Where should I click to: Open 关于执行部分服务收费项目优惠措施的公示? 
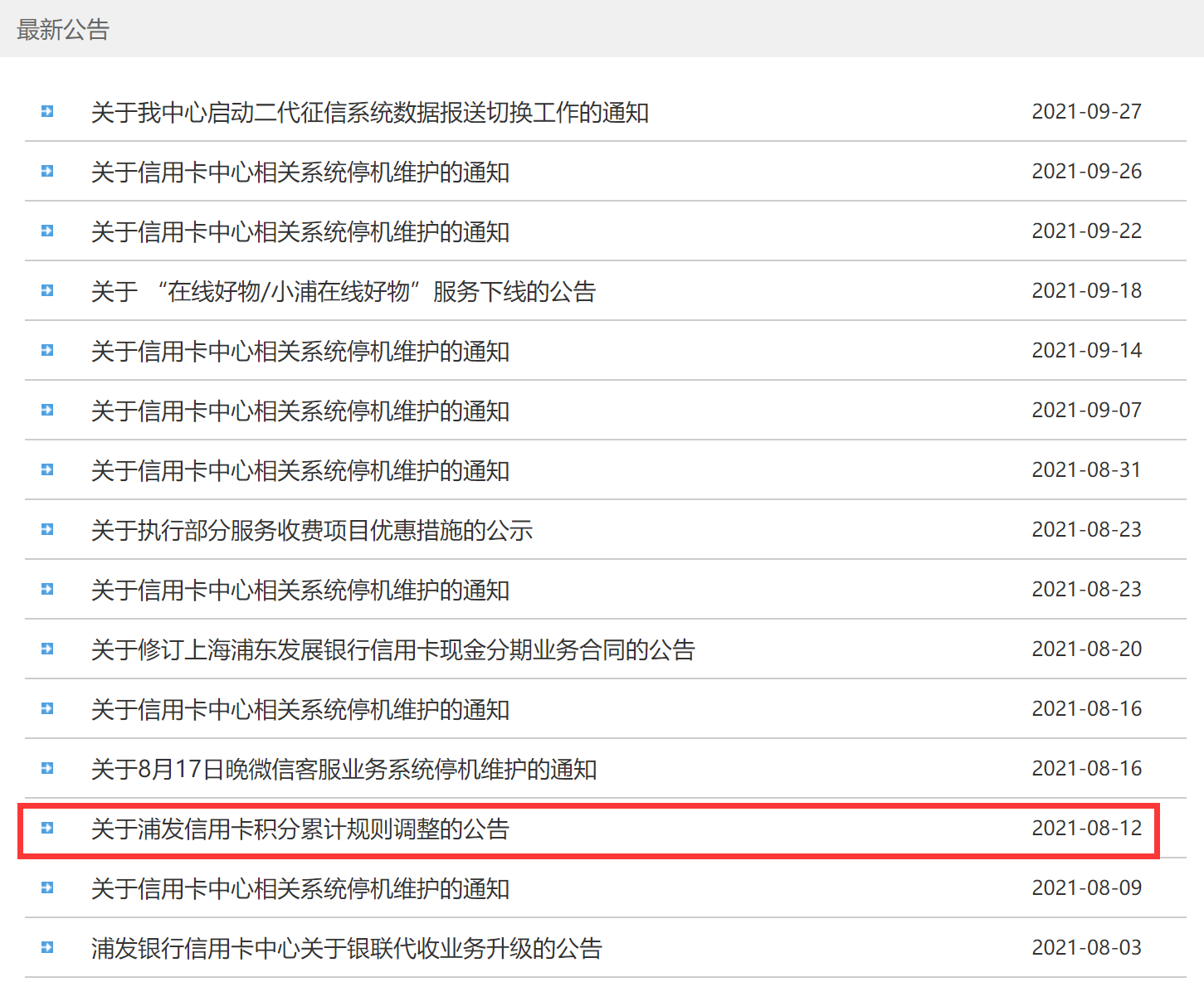coord(312,530)
